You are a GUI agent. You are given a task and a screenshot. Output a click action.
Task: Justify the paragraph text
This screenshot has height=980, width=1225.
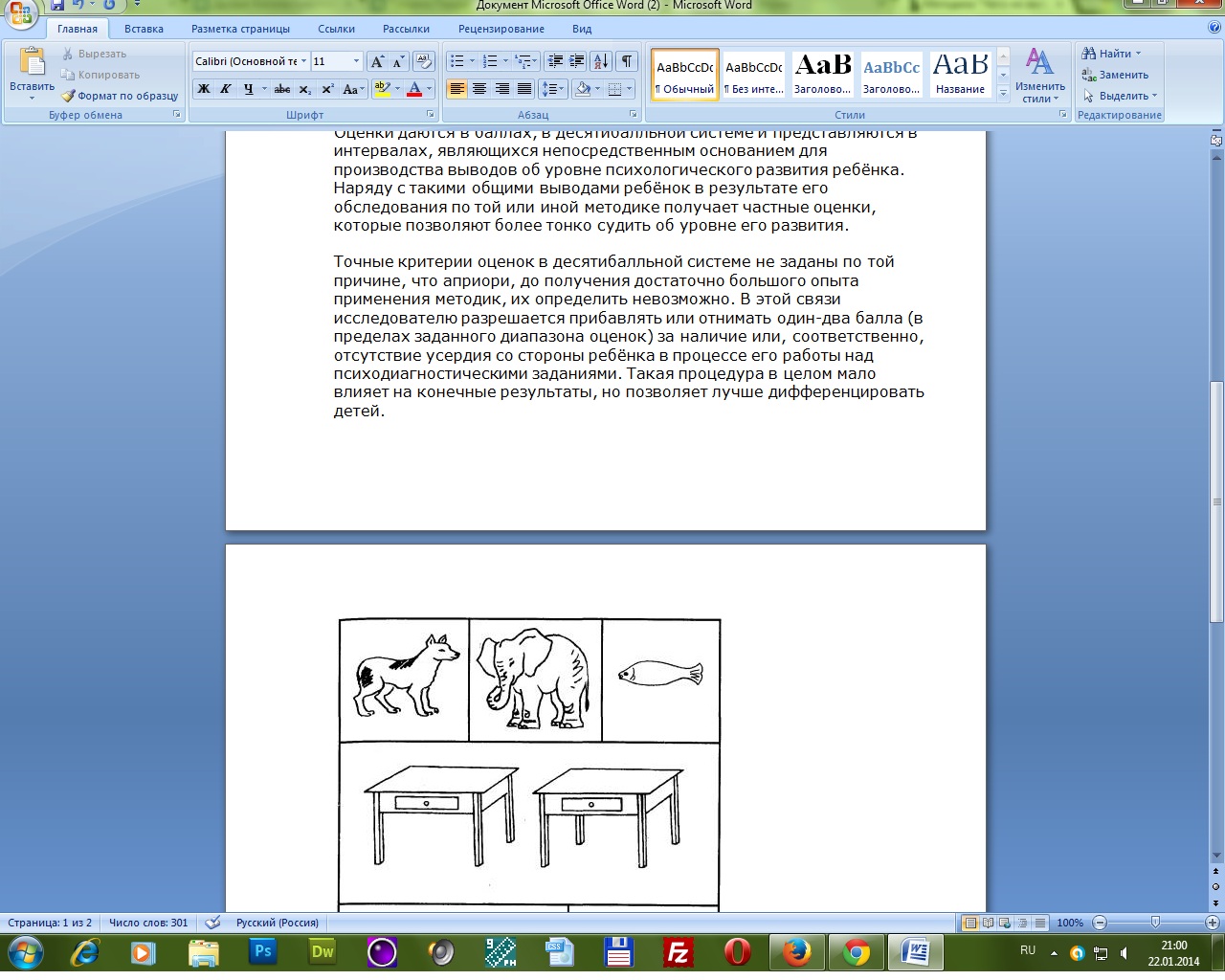coord(524,89)
